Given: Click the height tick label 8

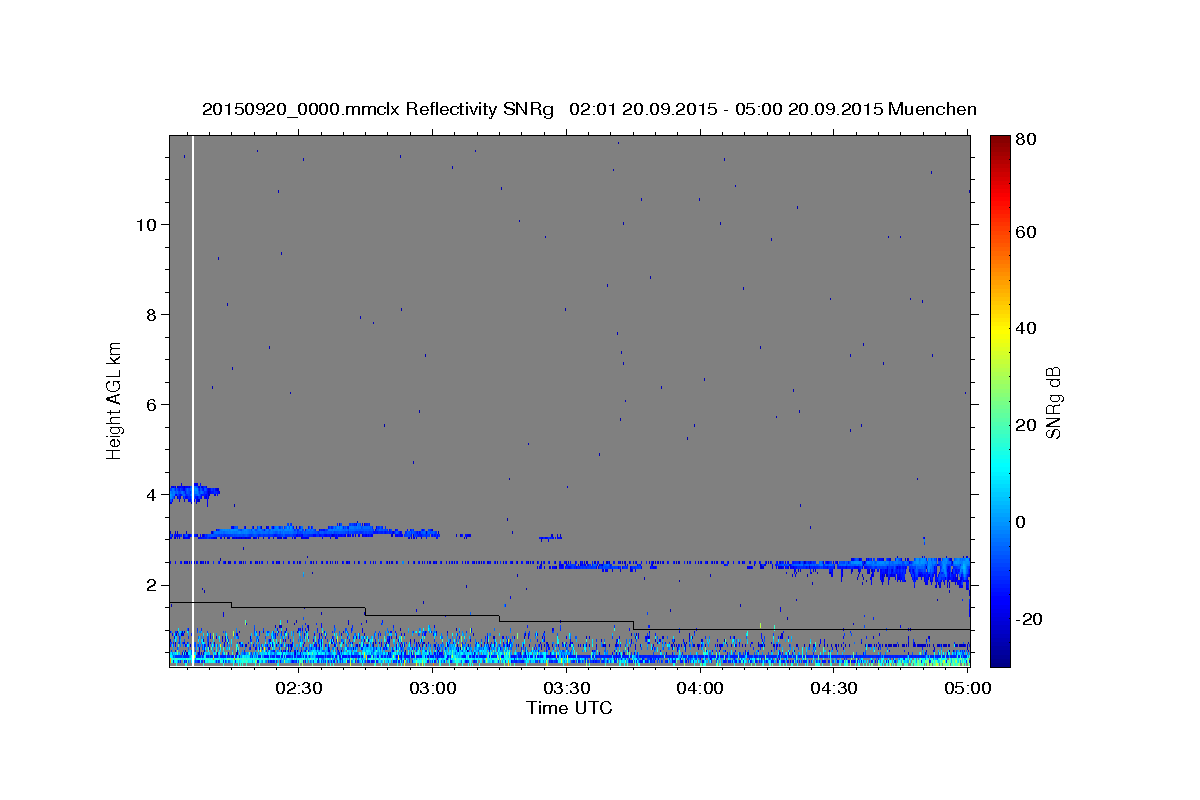Looking at the screenshot, I should click(151, 315).
